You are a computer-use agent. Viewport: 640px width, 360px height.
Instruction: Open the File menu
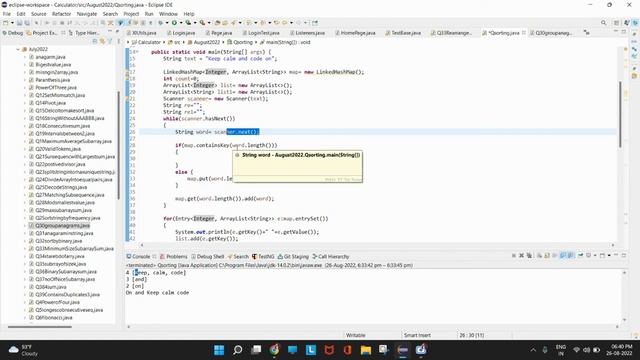[x=7, y=14]
